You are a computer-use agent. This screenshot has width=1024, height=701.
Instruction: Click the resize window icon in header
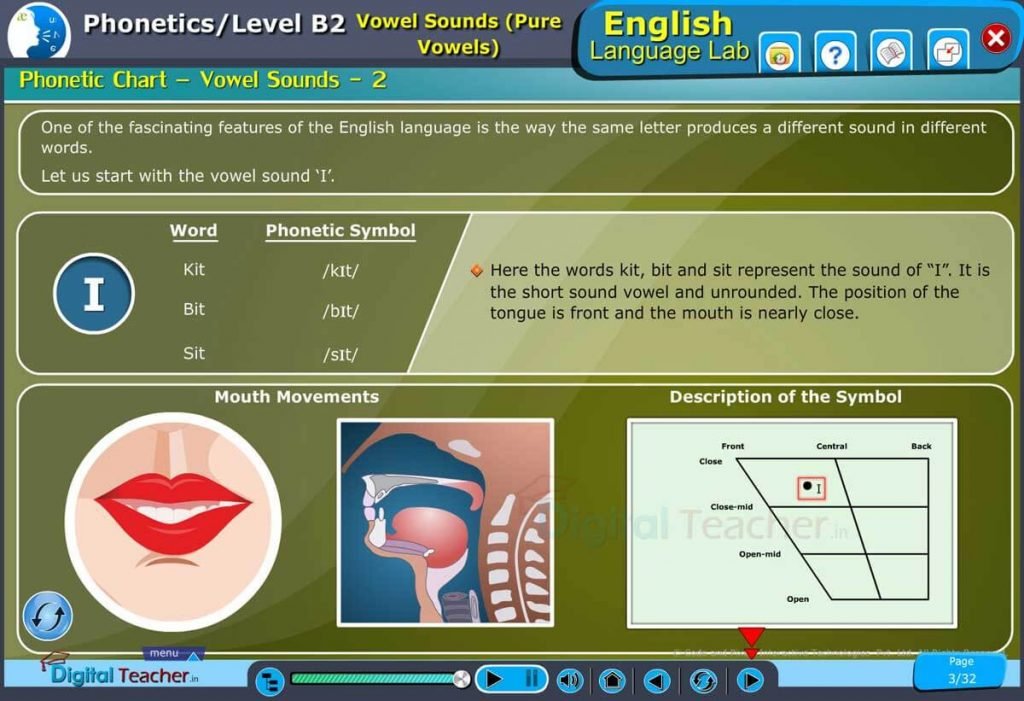[x=948, y=52]
